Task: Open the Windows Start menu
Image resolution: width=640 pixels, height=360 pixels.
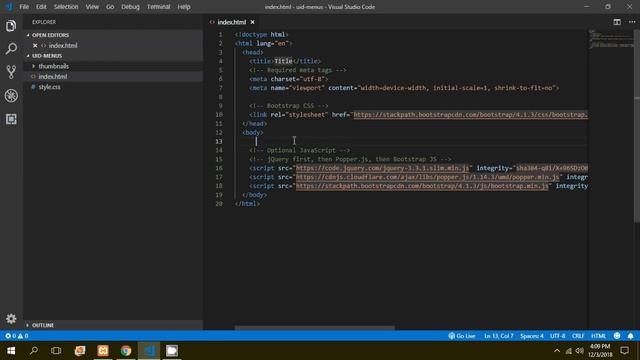Action: (x=11, y=351)
